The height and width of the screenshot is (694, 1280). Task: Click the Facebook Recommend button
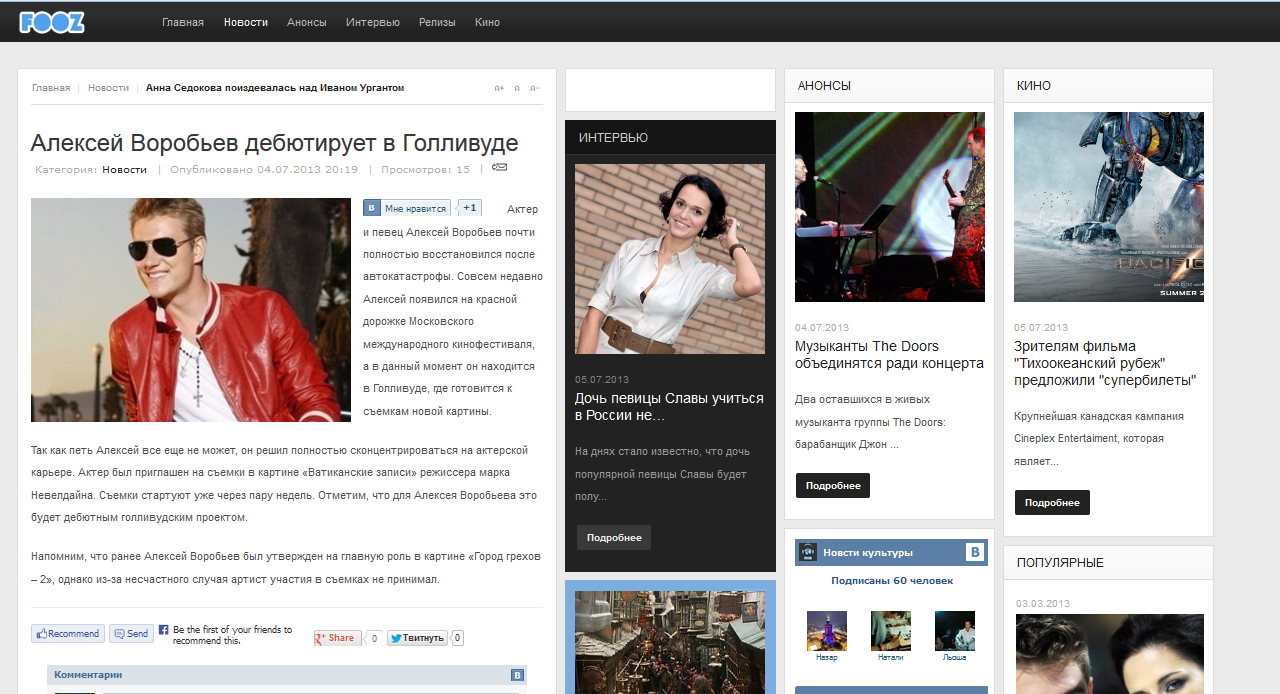click(x=68, y=633)
